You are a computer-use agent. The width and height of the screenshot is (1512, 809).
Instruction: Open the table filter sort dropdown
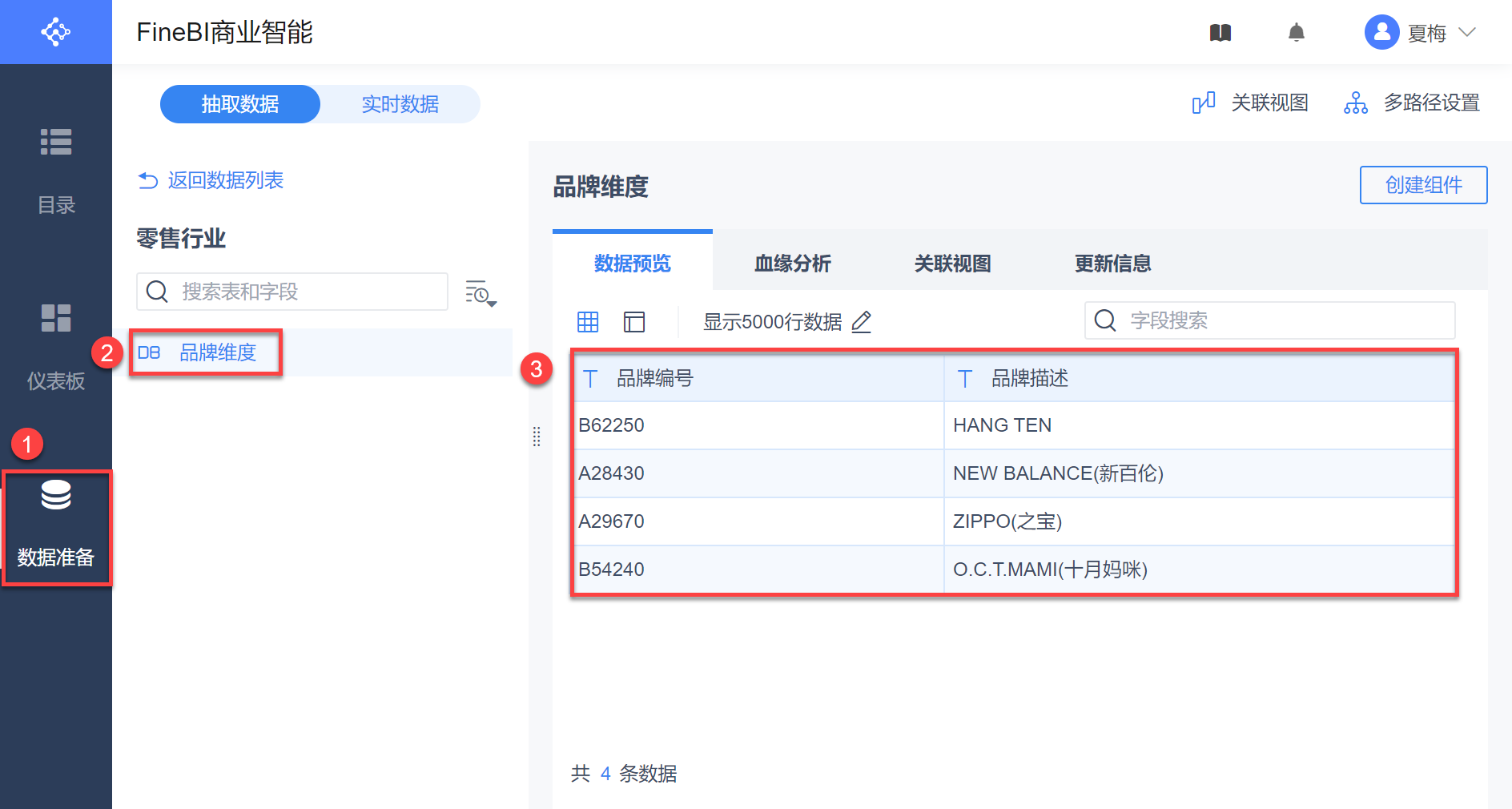pyautogui.click(x=481, y=294)
